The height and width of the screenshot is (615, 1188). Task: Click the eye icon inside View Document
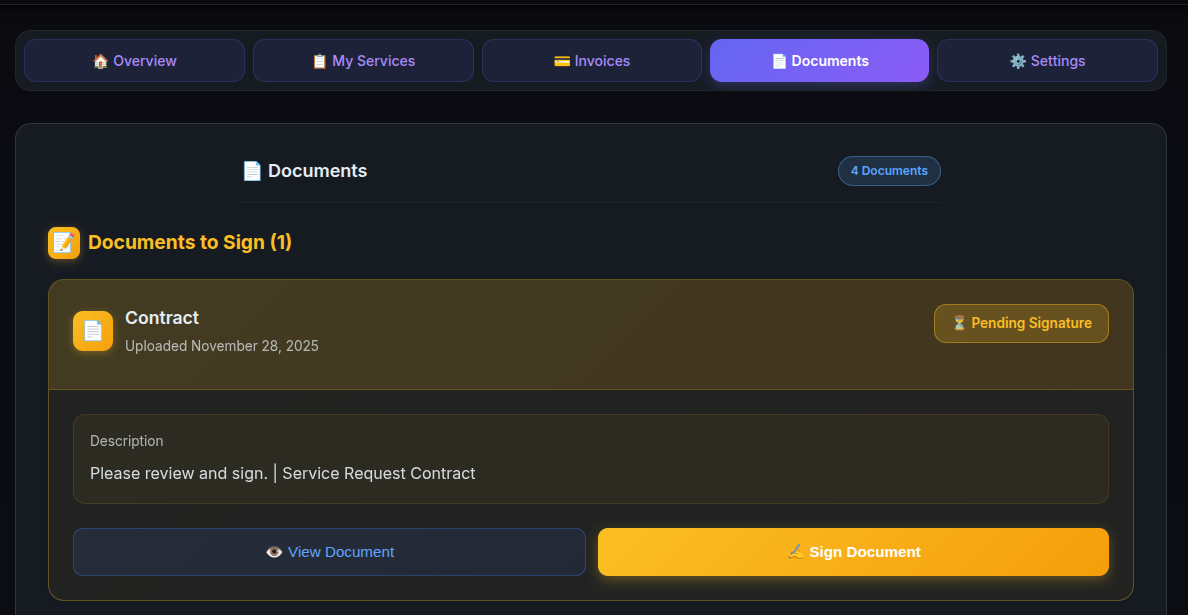(274, 551)
